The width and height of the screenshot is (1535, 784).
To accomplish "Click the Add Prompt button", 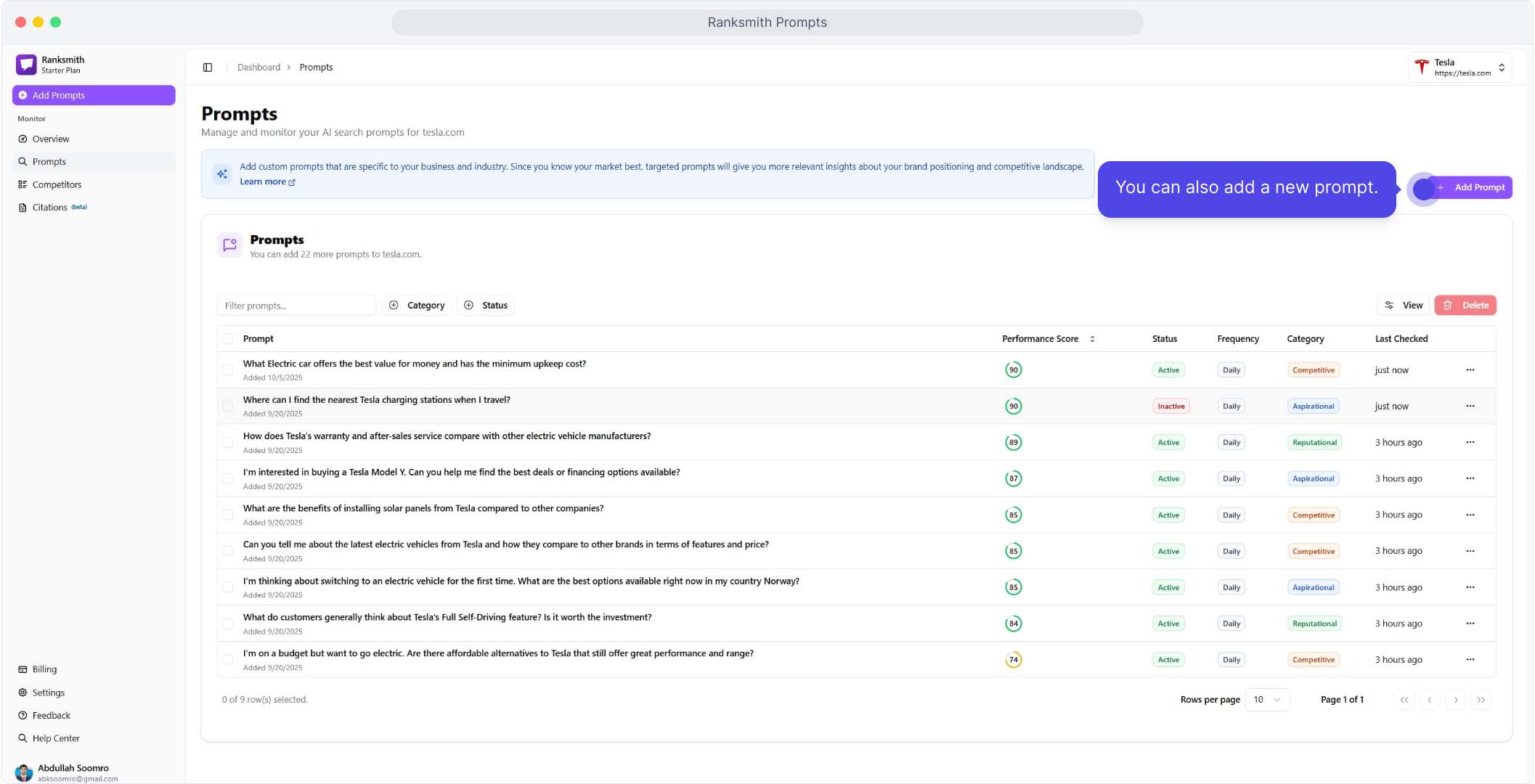I will tap(1472, 187).
